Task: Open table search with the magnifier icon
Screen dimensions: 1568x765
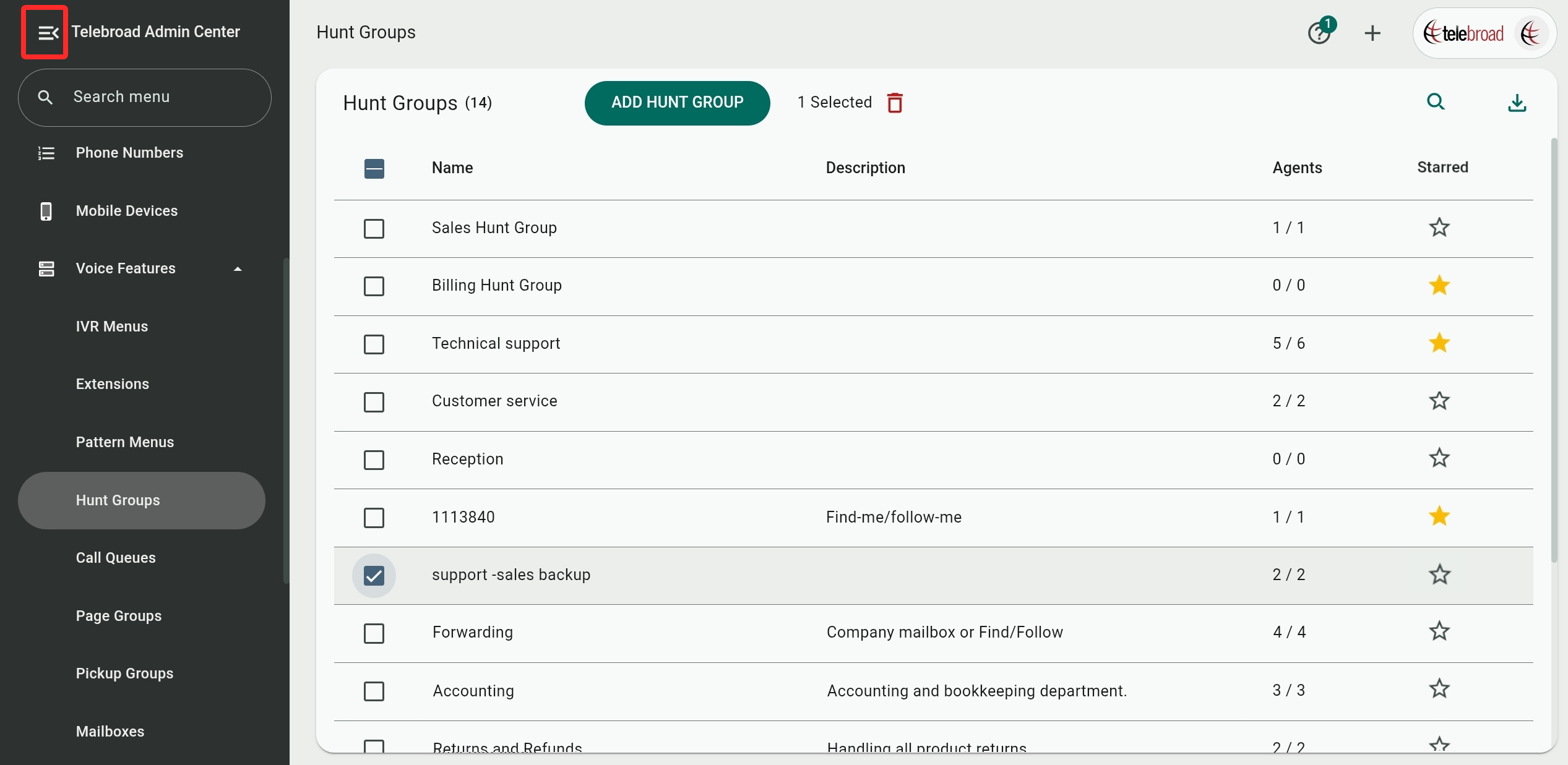Action: (x=1436, y=102)
